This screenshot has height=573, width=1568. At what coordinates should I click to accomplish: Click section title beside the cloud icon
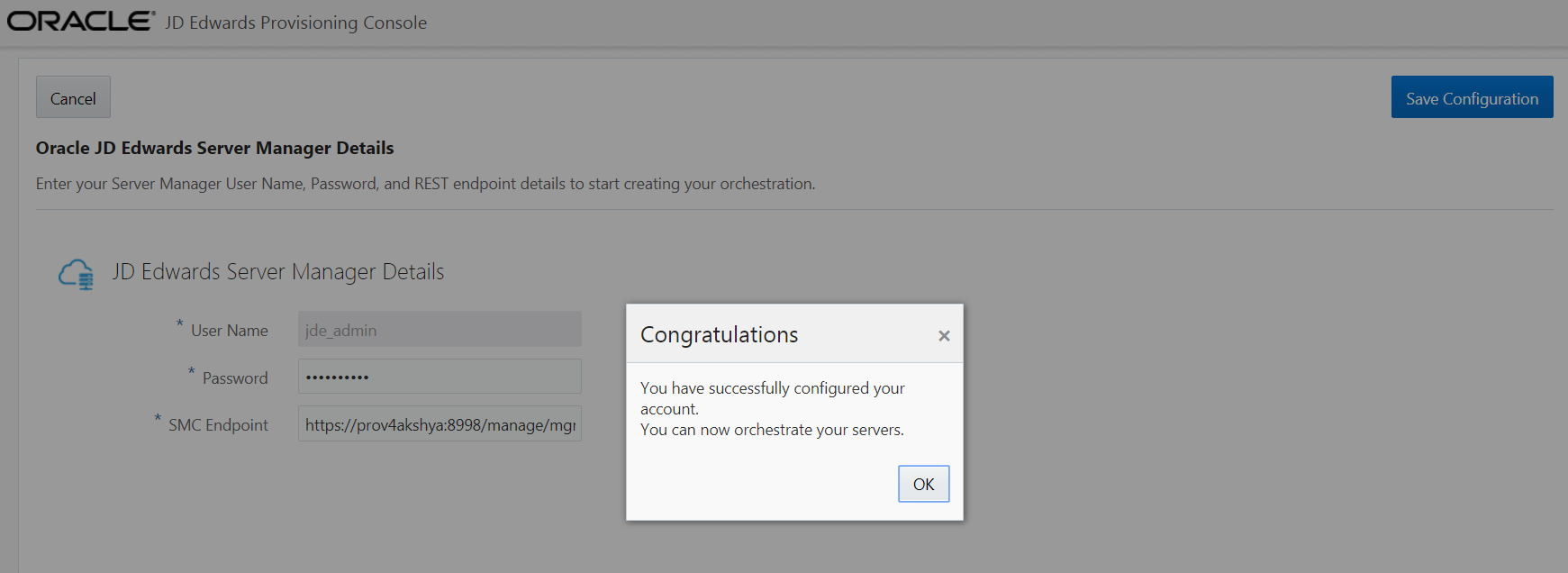tap(277, 272)
